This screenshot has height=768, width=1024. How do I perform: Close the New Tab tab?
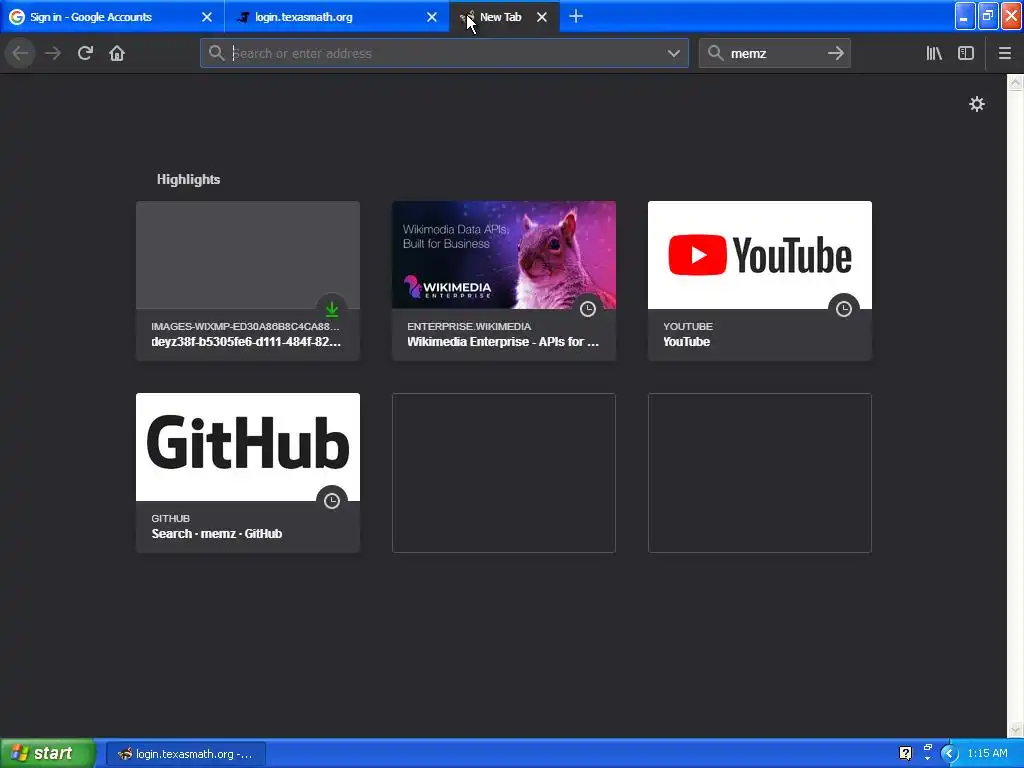541,17
